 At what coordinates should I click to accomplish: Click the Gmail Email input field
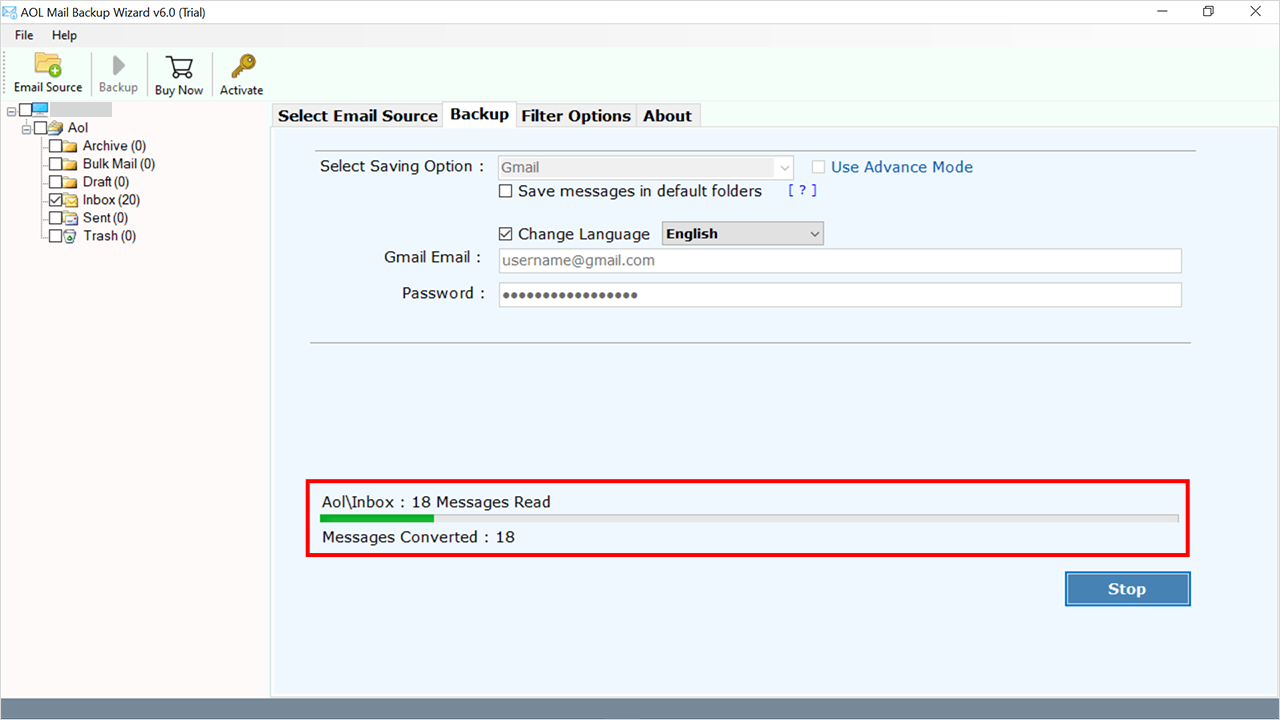[840, 260]
